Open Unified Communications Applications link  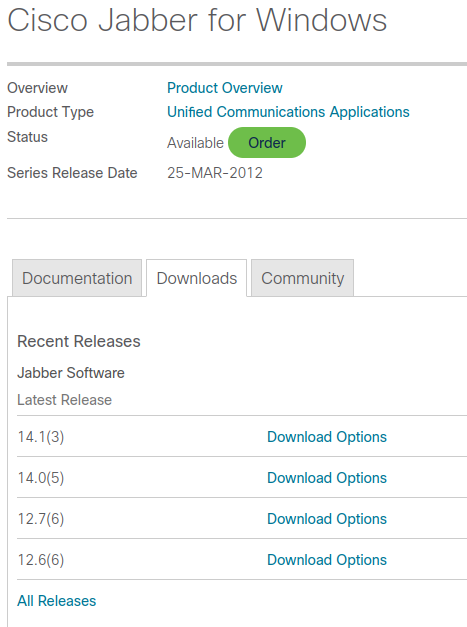[288, 112]
